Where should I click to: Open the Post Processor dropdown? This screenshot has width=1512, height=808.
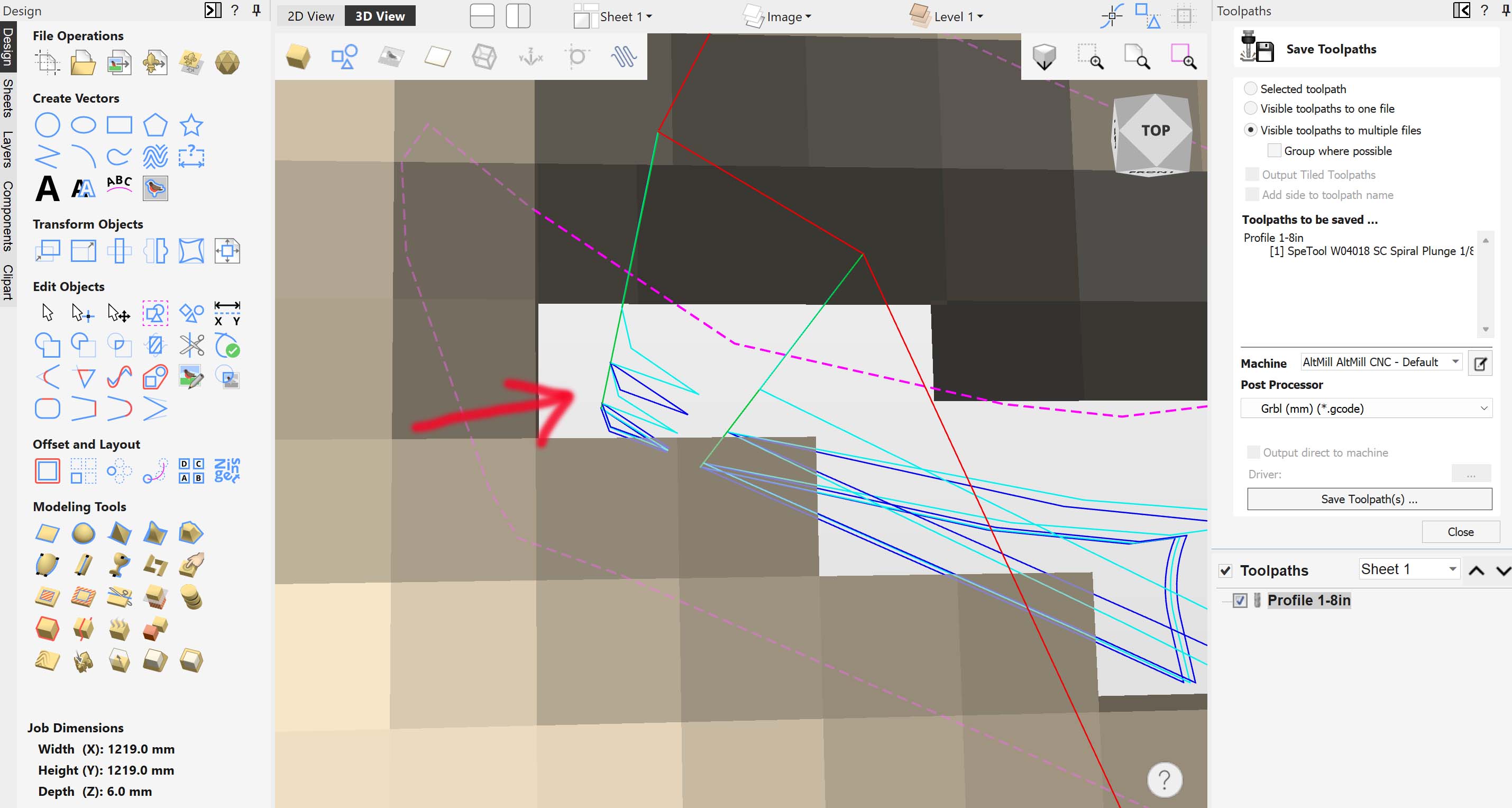pyautogui.click(x=1366, y=408)
